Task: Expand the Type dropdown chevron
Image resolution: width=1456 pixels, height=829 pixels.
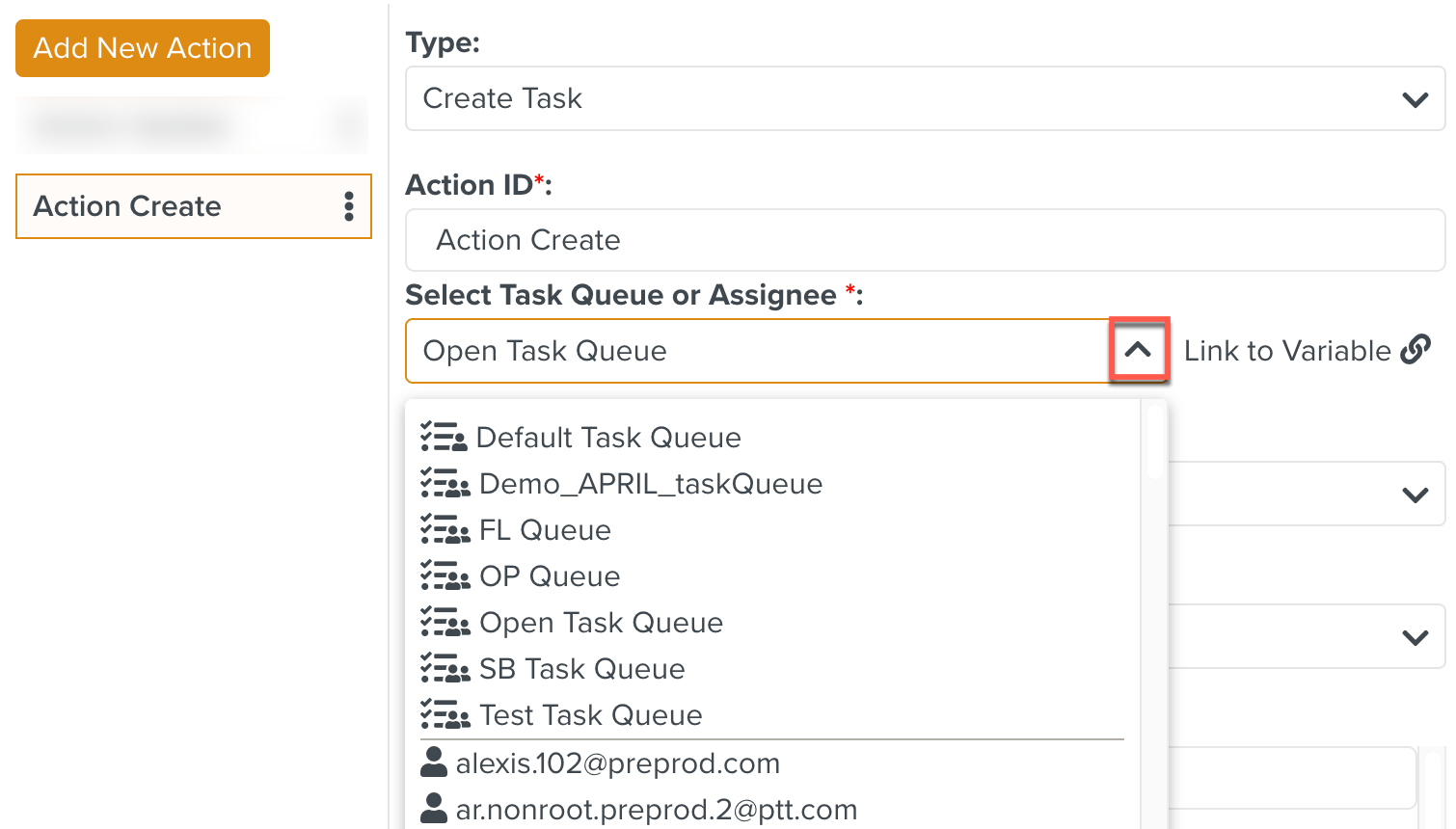Action: 1415,99
